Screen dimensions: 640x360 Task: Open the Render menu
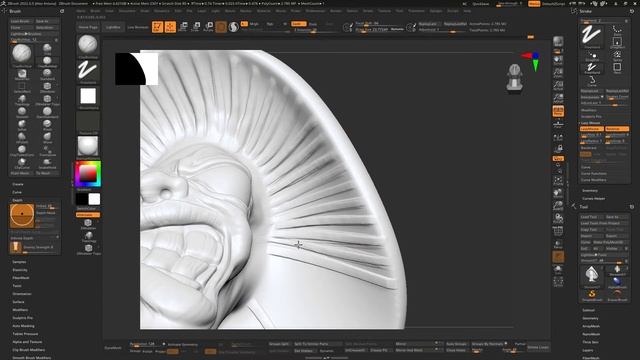point(336,11)
